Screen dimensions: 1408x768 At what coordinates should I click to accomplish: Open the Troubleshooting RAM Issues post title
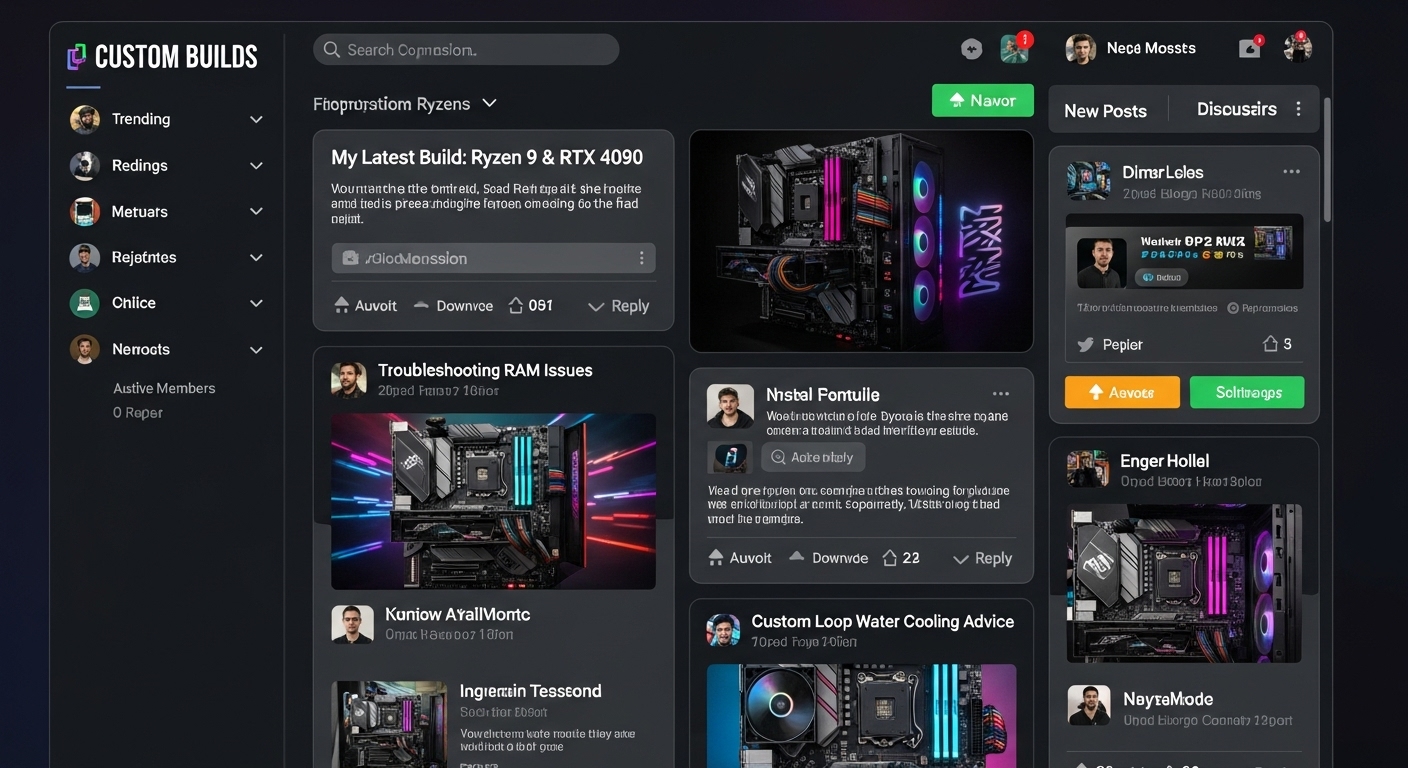tap(485, 370)
